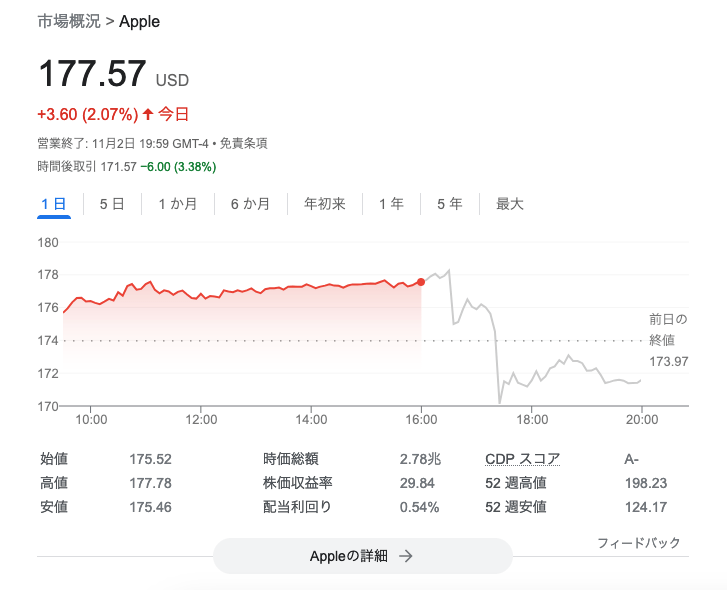727x590 pixels.
Task: Select the 1年 range tab
Action: 391,204
